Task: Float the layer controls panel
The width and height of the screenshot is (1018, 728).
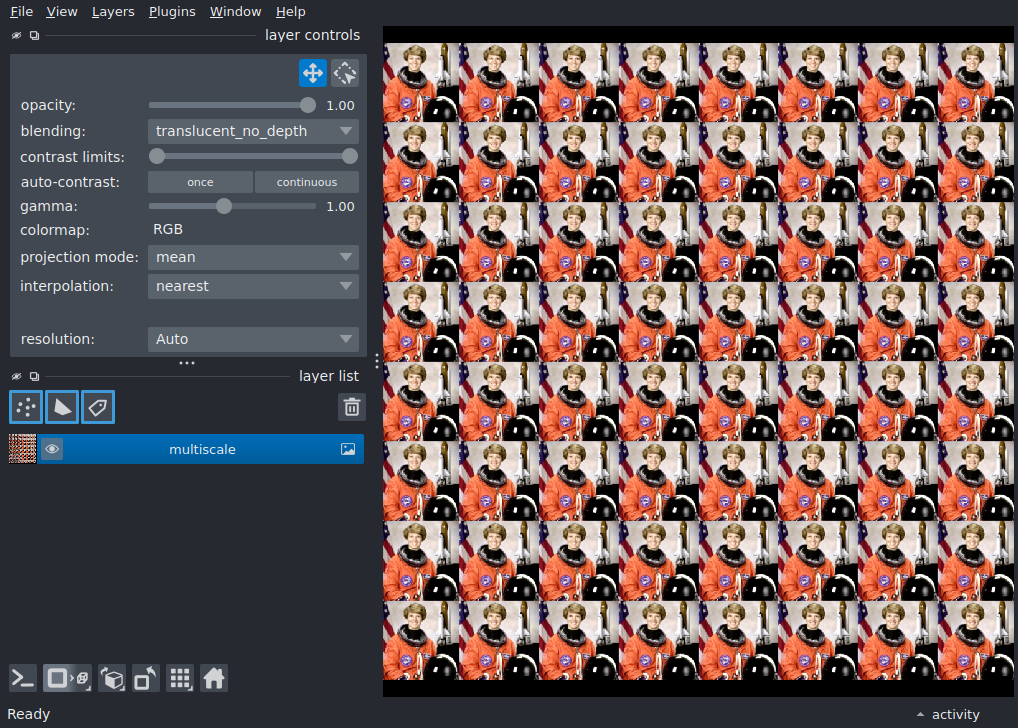Action: point(34,35)
